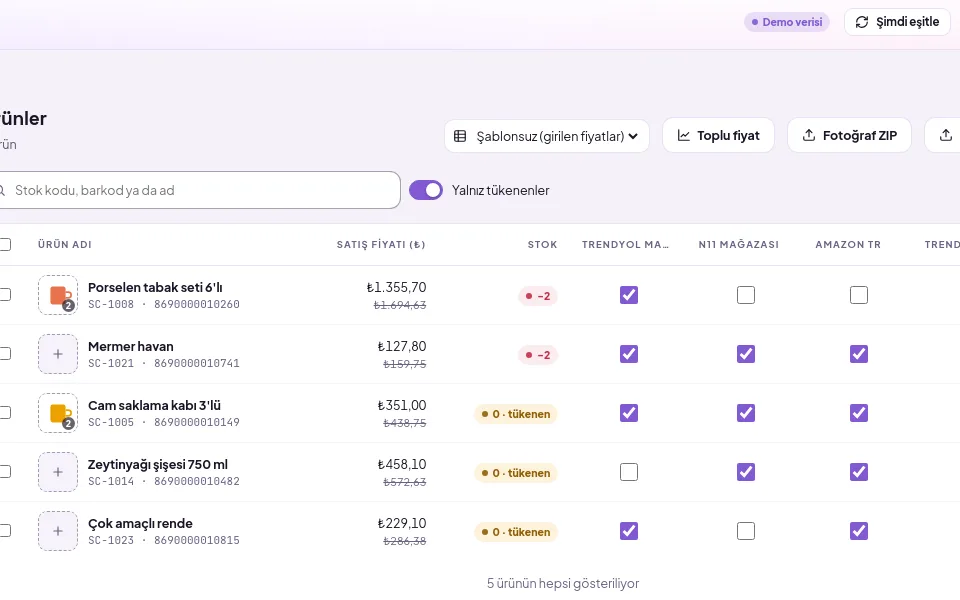
Task: Add image for Zeytinyağı şişesi 750 ml
Action: (58, 472)
